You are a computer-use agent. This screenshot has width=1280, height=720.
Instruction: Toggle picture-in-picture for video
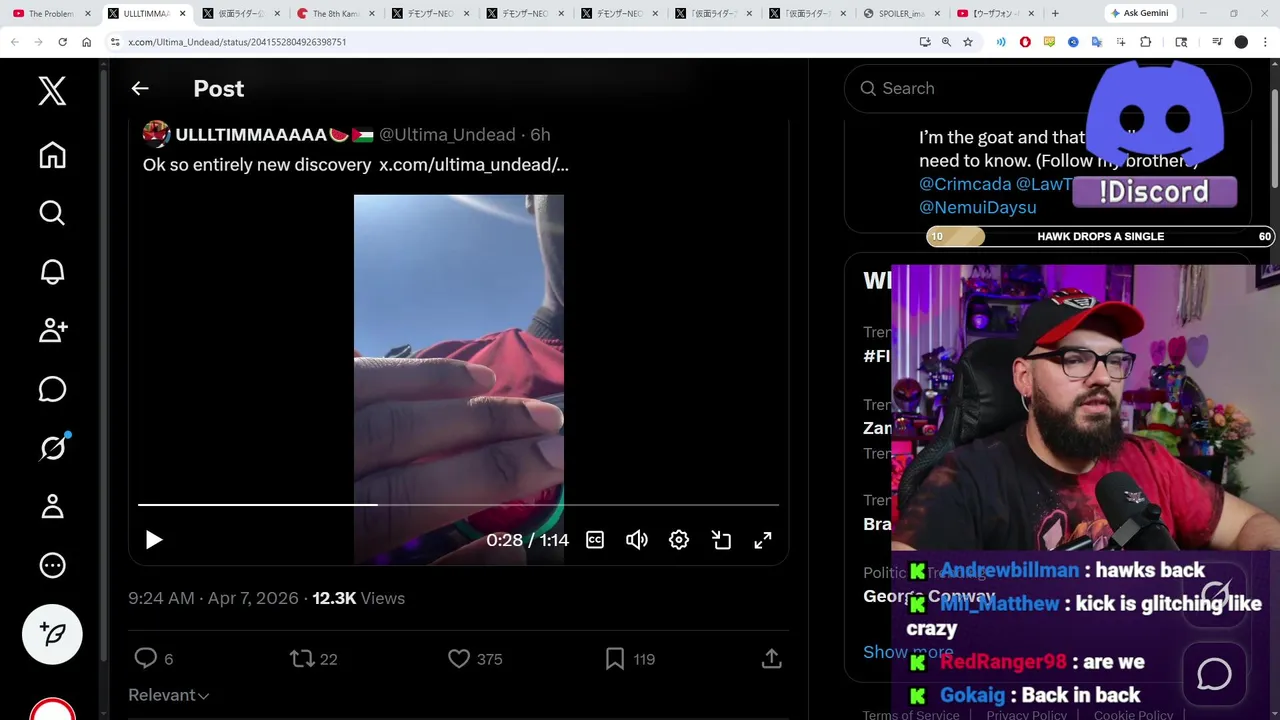point(721,540)
